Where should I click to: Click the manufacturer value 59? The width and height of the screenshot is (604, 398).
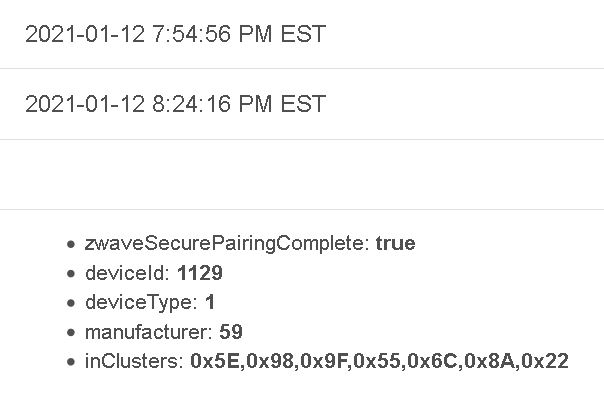click(231, 332)
